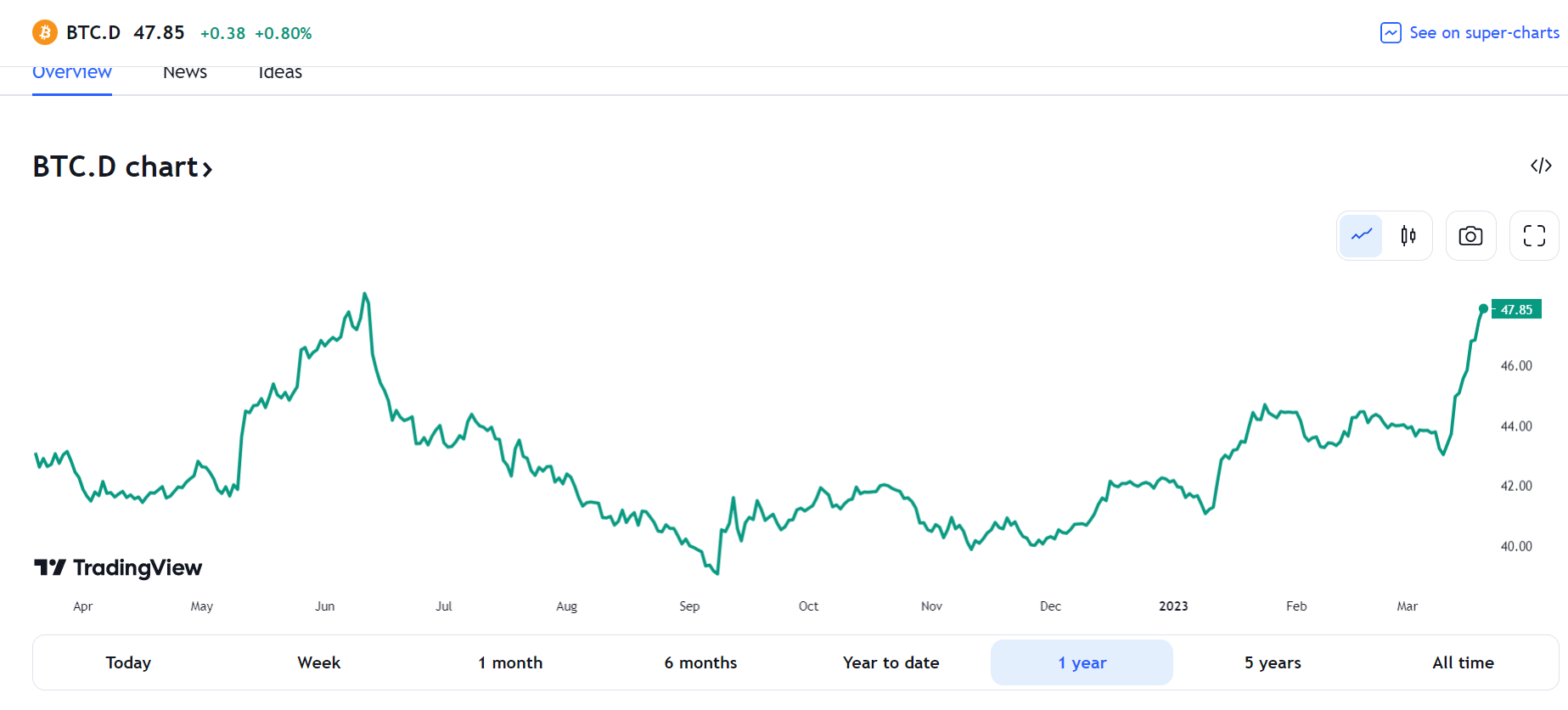The width and height of the screenshot is (1568, 710).
Task: Click the Dec label on time axis
Action: (x=1050, y=606)
